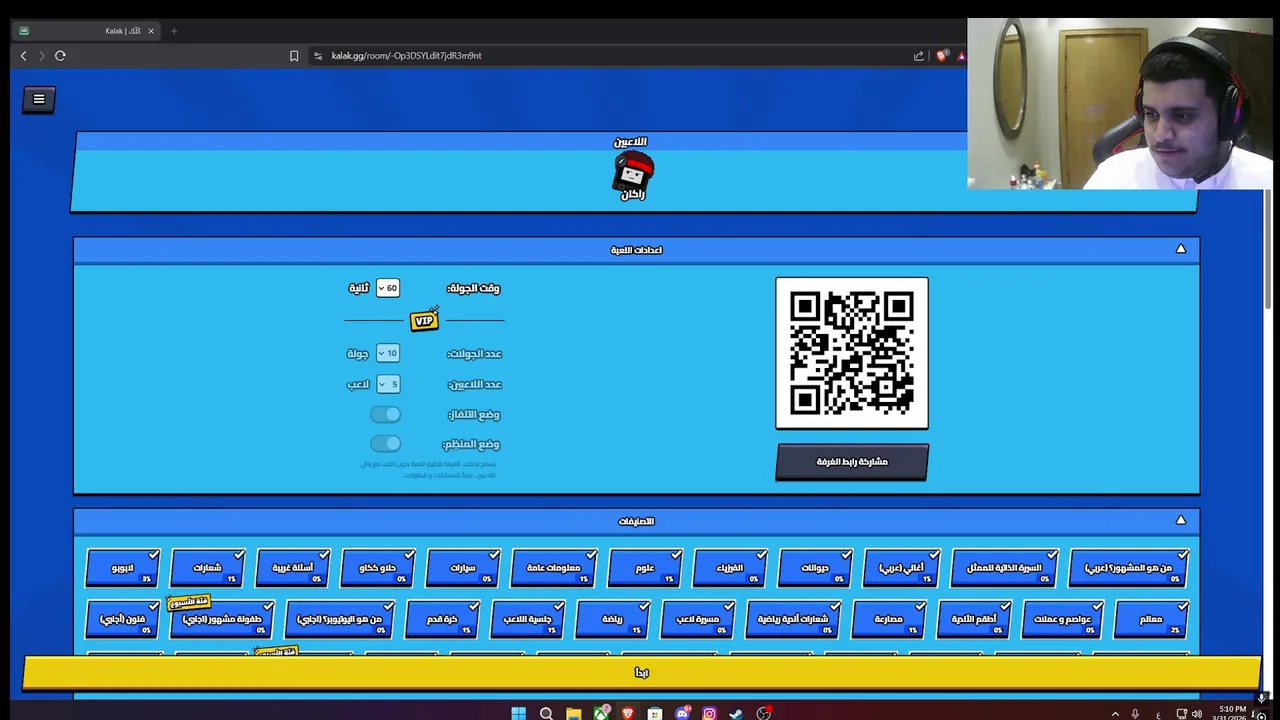Uncheck the أطقم الأندية category card
The image size is (1280, 720).
point(973,619)
